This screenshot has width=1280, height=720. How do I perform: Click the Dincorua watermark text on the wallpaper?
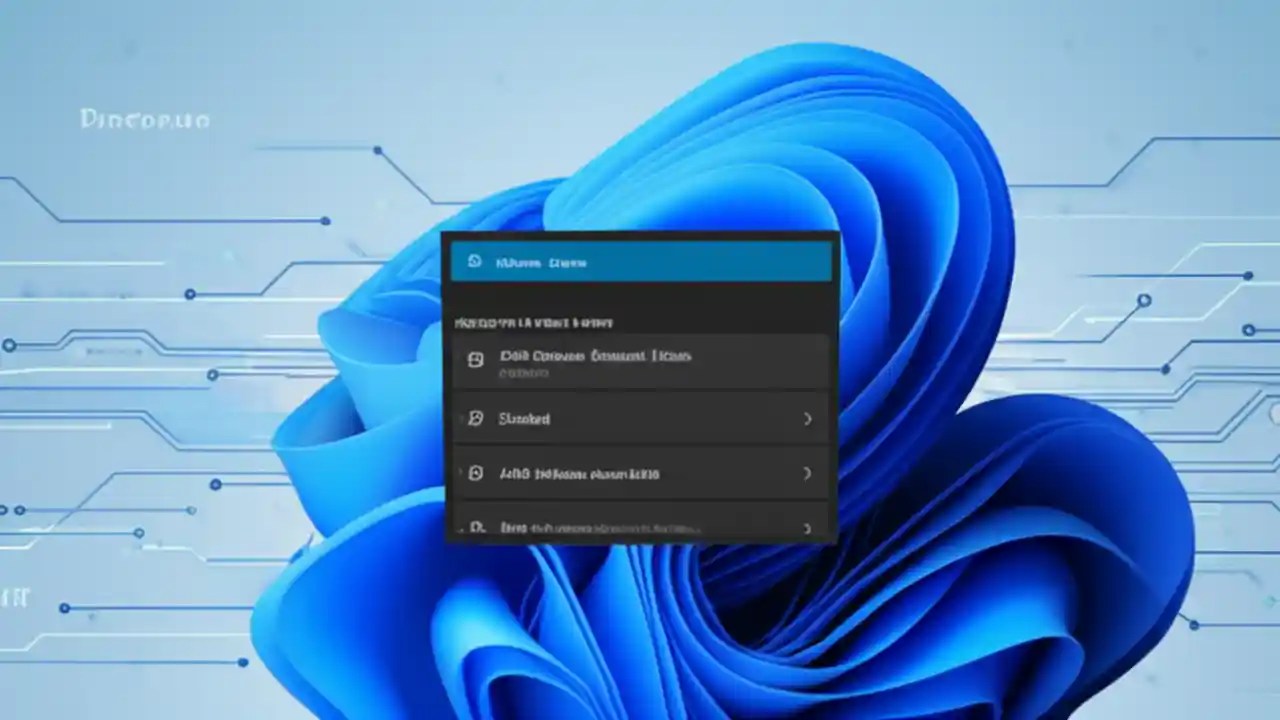tap(144, 119)
